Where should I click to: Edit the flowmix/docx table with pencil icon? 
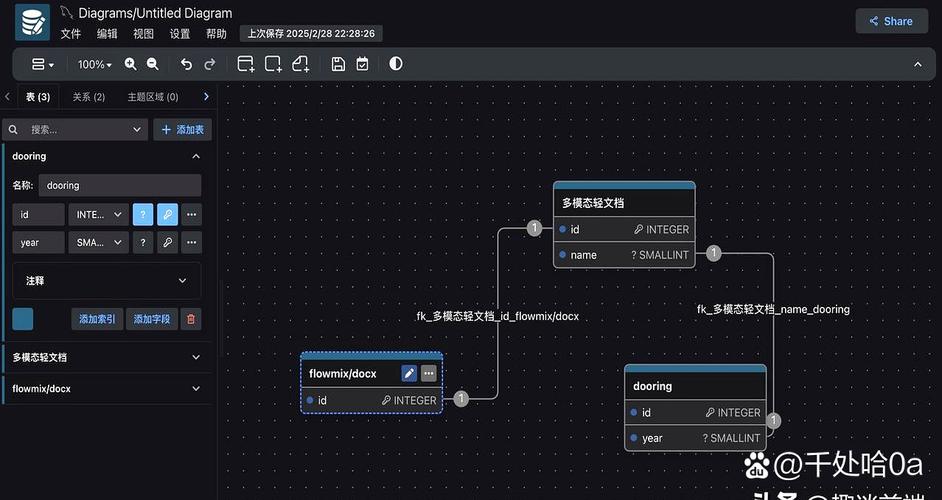point(409,373)
